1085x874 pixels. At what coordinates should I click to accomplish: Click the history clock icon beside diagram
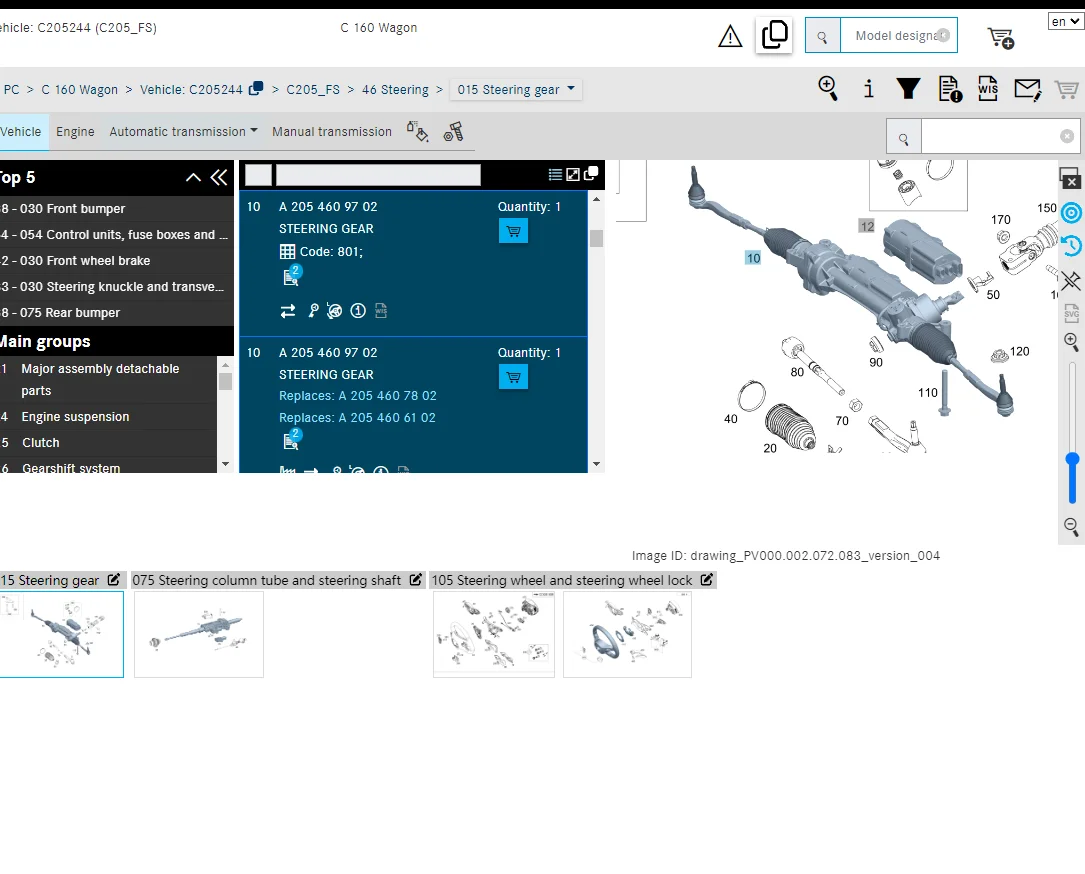[1071, 246]
